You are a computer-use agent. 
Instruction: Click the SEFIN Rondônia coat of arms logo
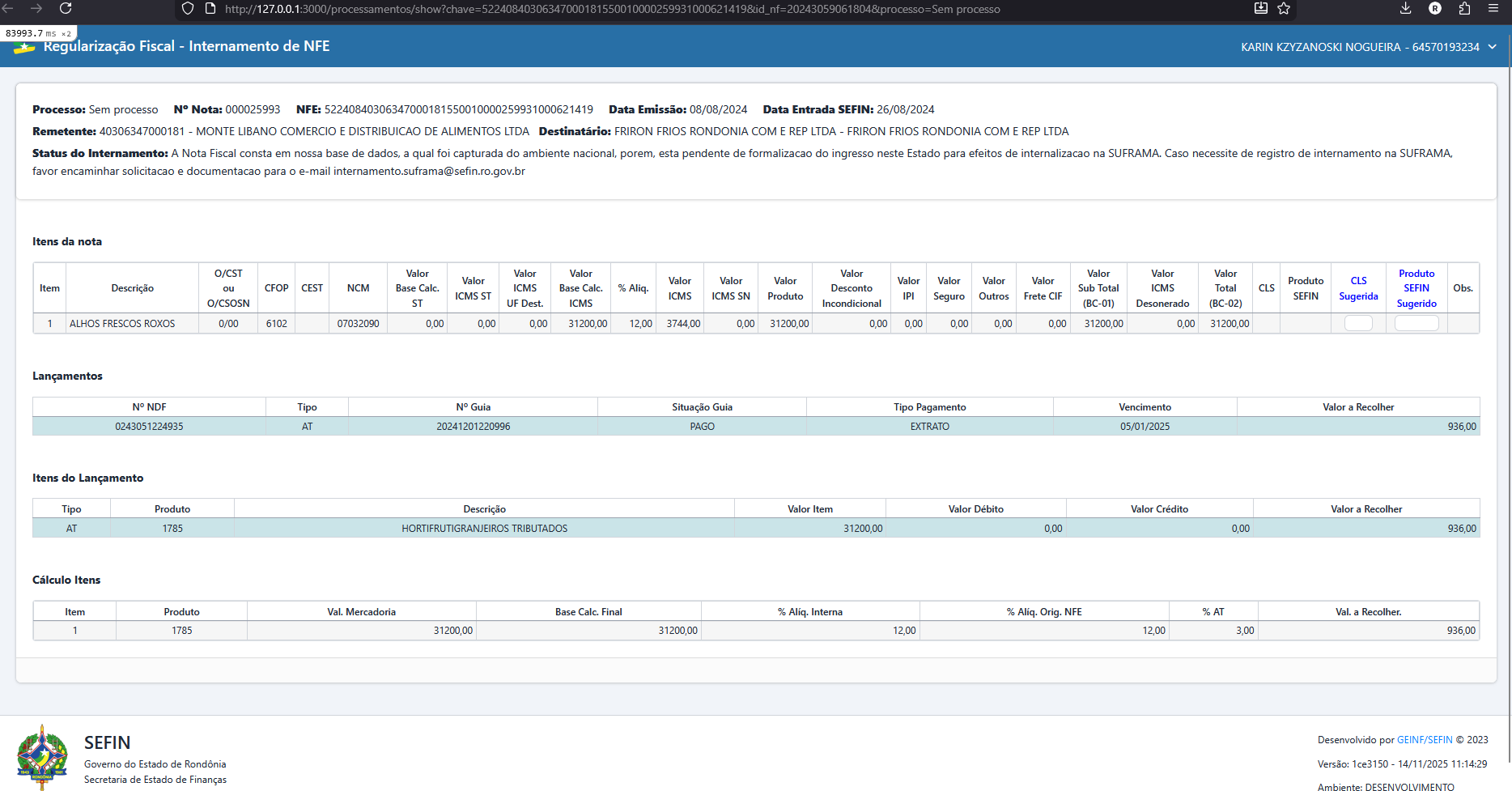click(42, 757)
